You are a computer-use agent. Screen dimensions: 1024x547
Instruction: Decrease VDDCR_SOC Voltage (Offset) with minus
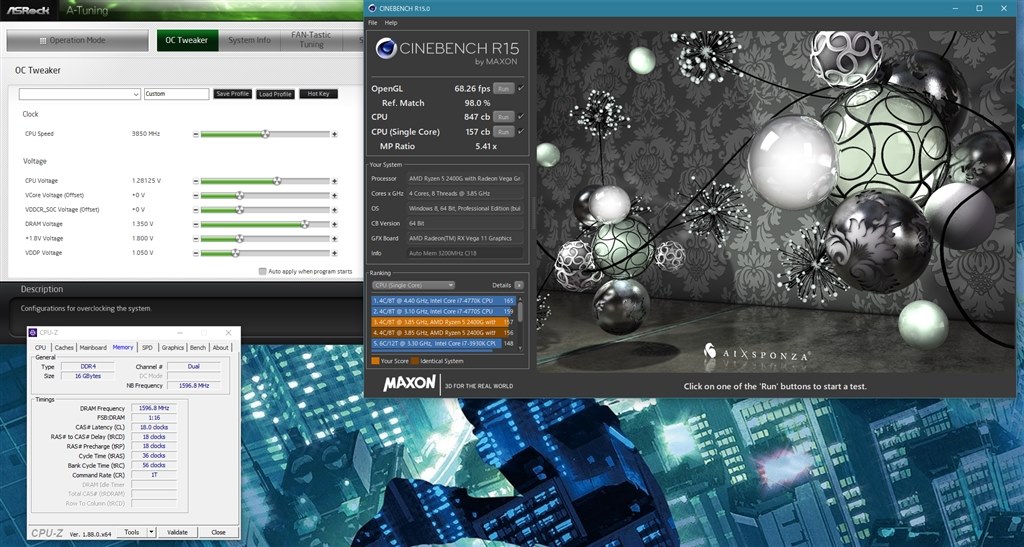pos(196,210)
